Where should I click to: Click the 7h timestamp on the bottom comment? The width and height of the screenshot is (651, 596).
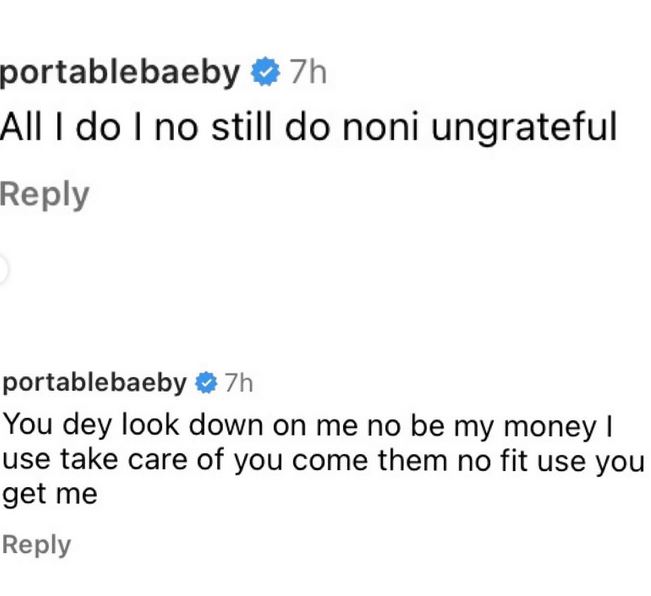coord(239,383)
